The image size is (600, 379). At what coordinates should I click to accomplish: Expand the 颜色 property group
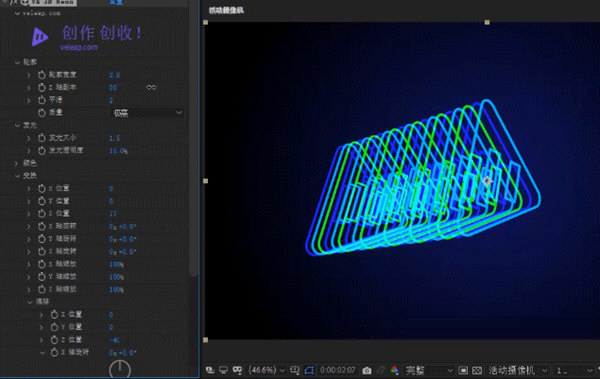coord(17,163)
